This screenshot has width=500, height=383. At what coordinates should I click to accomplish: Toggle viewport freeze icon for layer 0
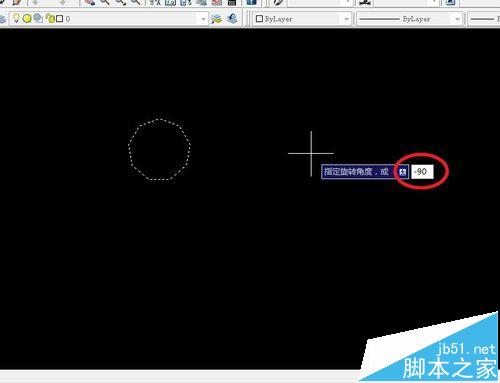click(x=38, y=18)
